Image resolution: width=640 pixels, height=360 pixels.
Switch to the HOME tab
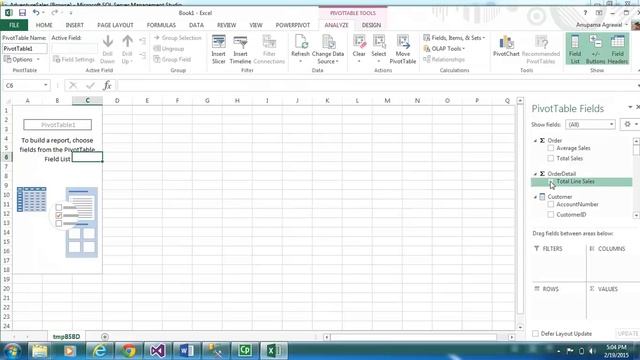(x=44, y=25)
